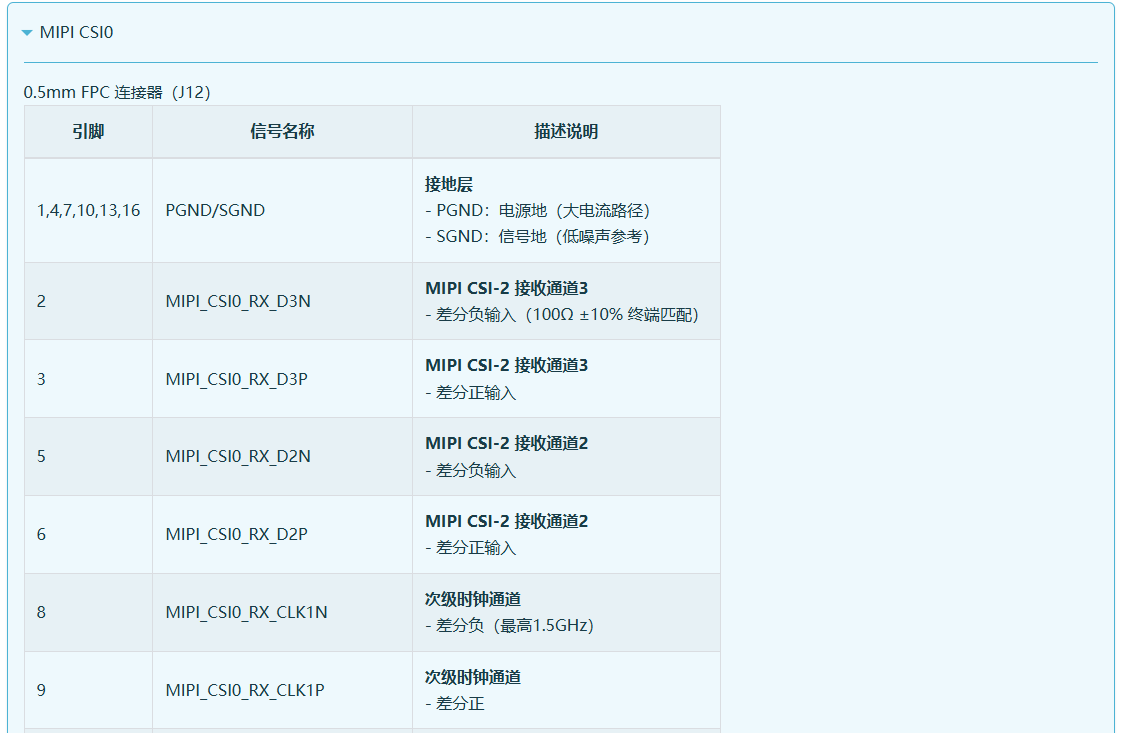Click the PGND/SGND signal name
1122x733 pixels.
click(215, 211)
